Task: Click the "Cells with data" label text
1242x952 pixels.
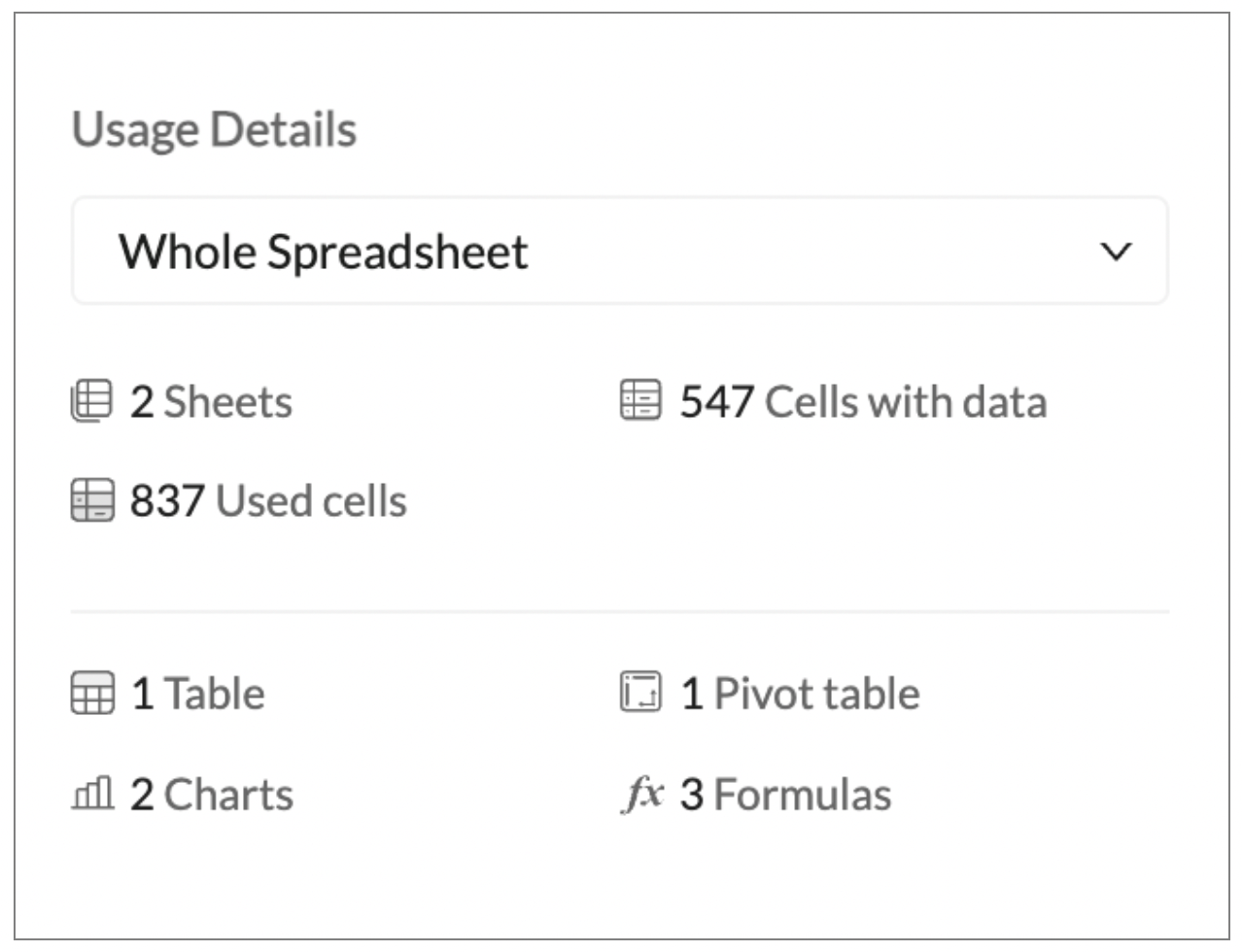Action: click(906, 402)
